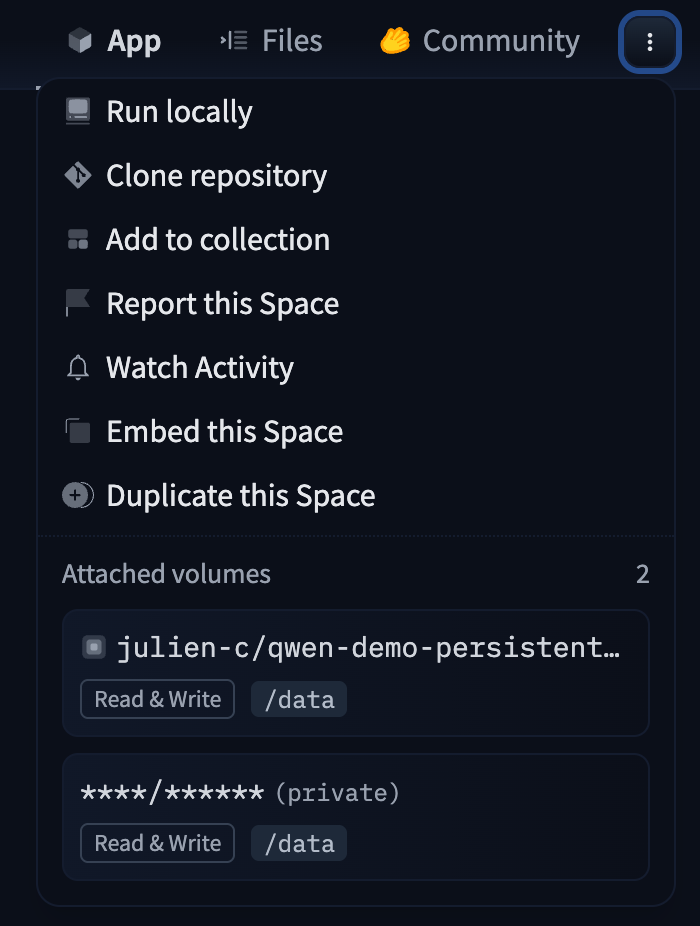Open the Community tab
700x926 pixels.
[x=480, y=41]
